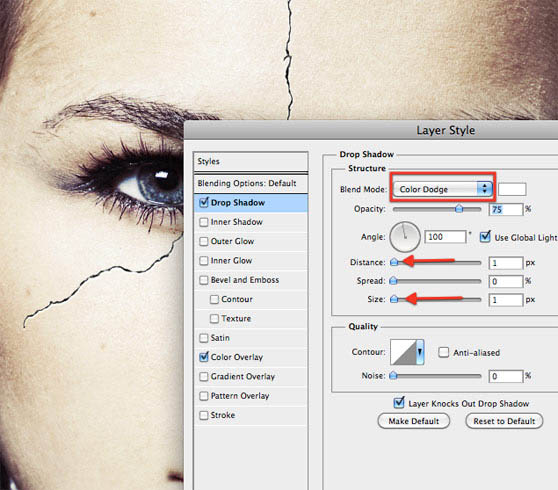Click the Reset to Default button
The width and height of the screenshot is (558, 490).
[x=504, y=421]
